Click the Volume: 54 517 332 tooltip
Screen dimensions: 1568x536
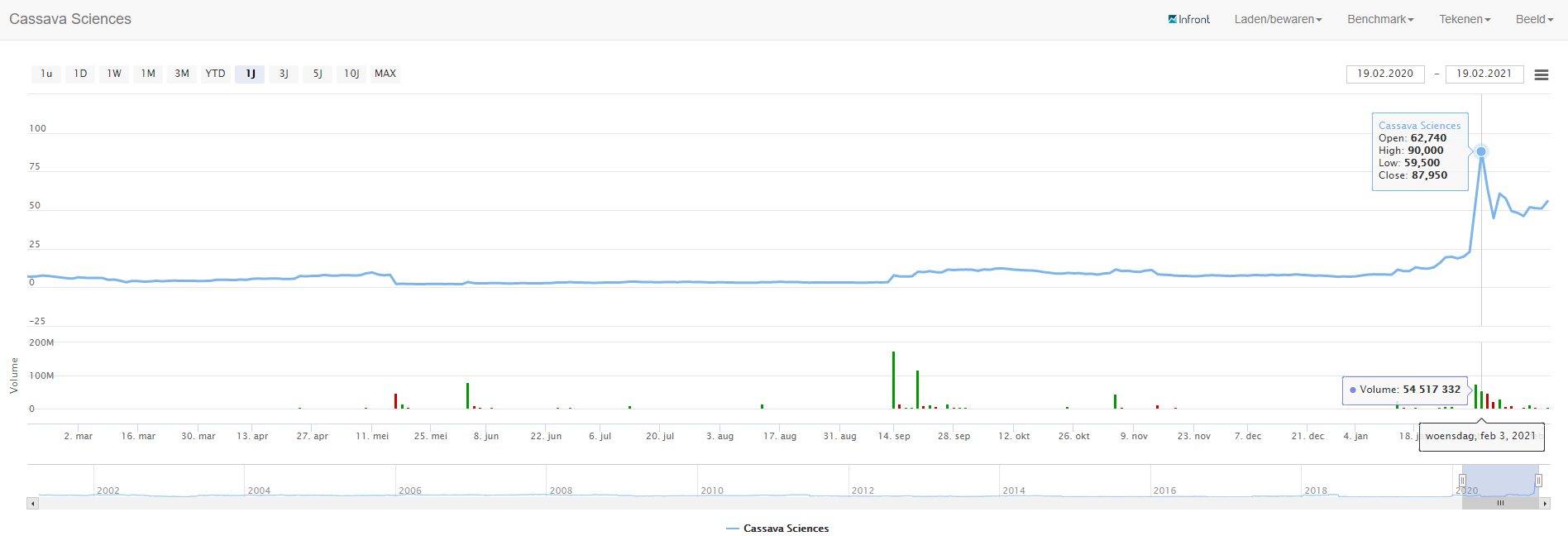[x=1405, y=390]
